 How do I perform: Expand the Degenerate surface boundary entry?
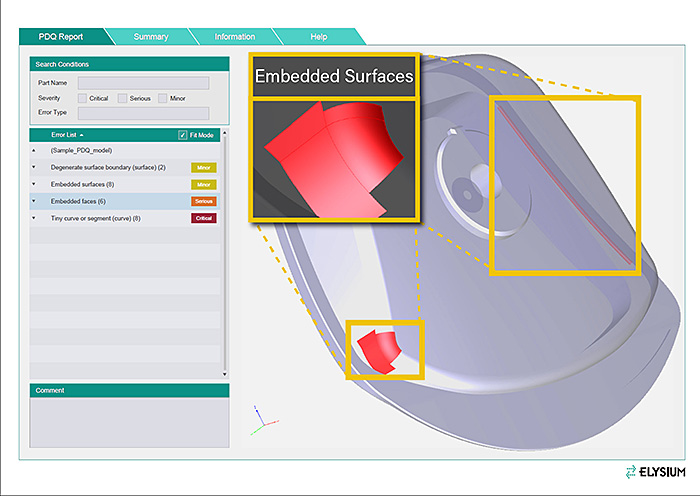(33, 167)
